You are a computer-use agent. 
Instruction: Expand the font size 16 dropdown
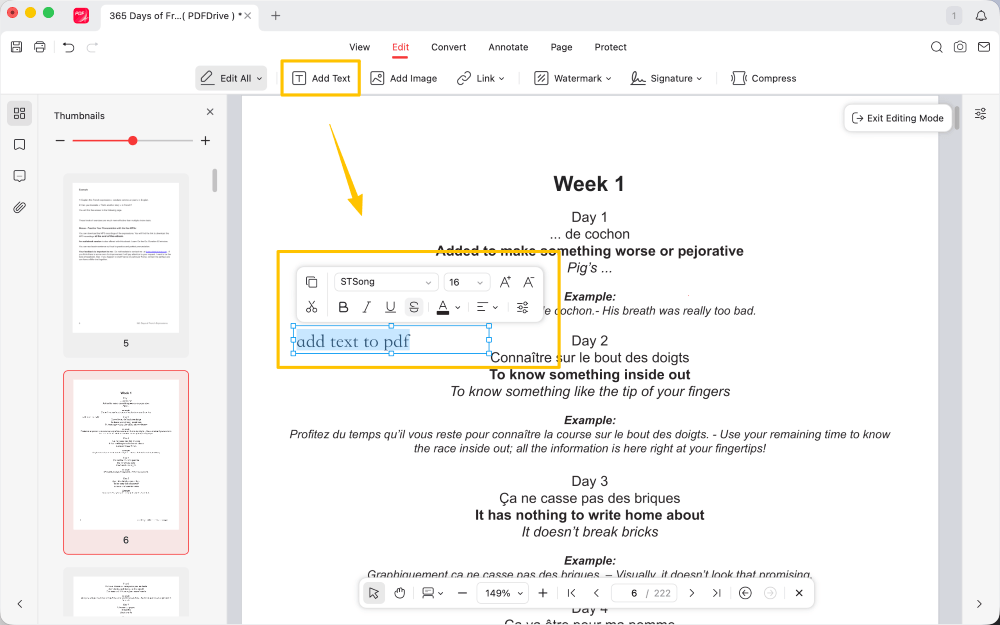(466, 282)
